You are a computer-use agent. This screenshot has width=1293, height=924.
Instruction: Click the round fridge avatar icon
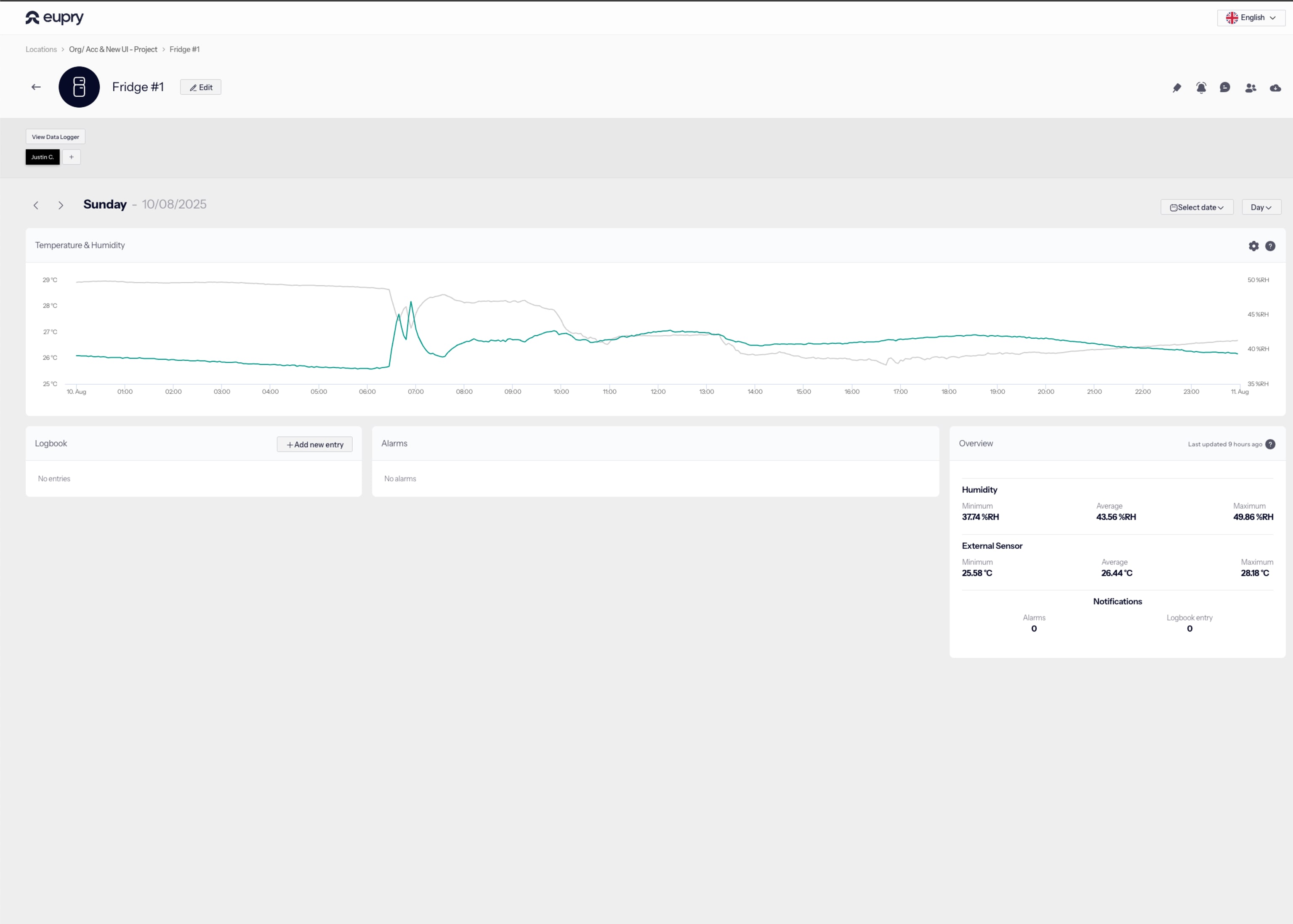pos(79,87)
